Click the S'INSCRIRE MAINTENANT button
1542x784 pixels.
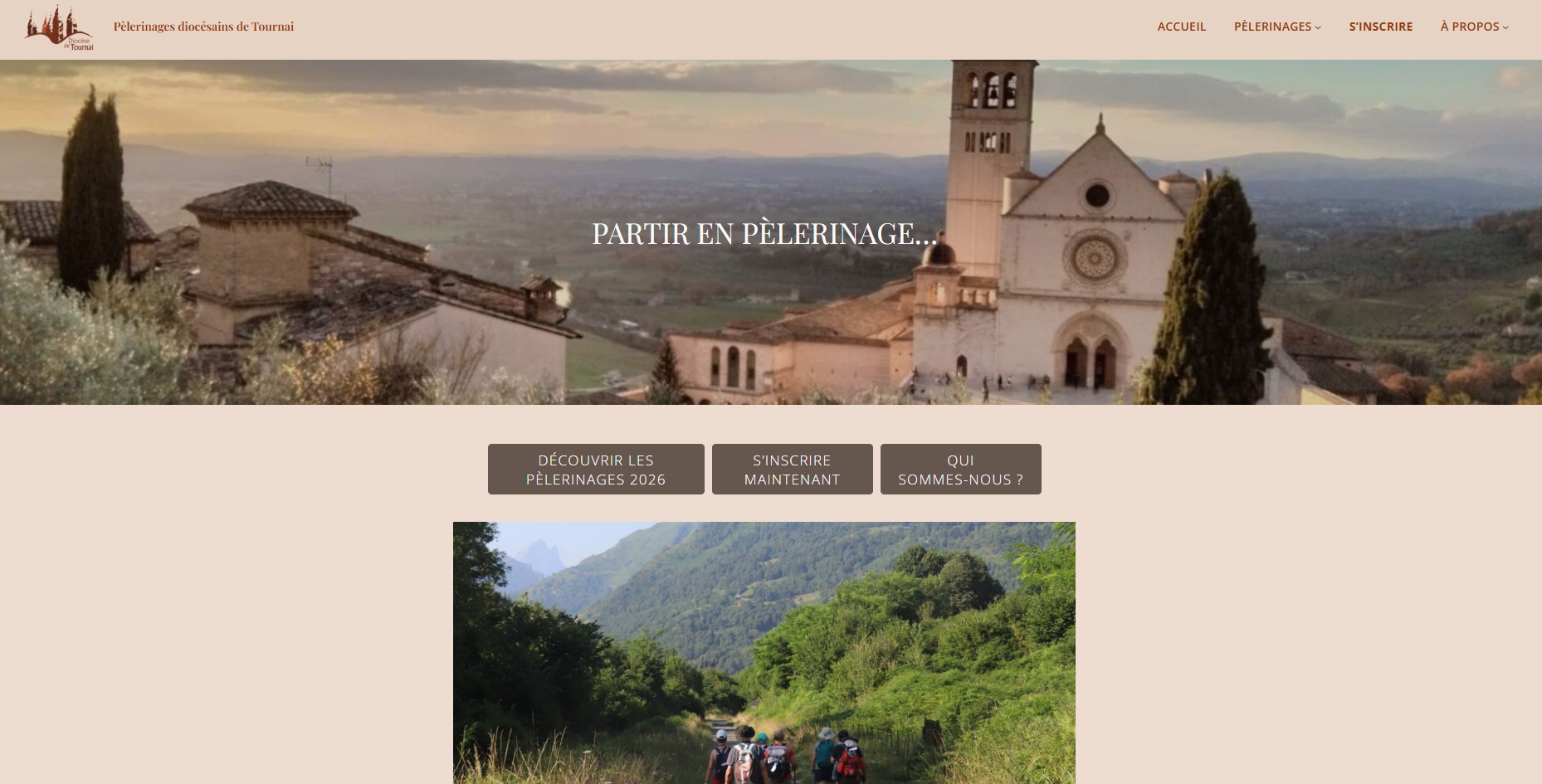point(792,470)
